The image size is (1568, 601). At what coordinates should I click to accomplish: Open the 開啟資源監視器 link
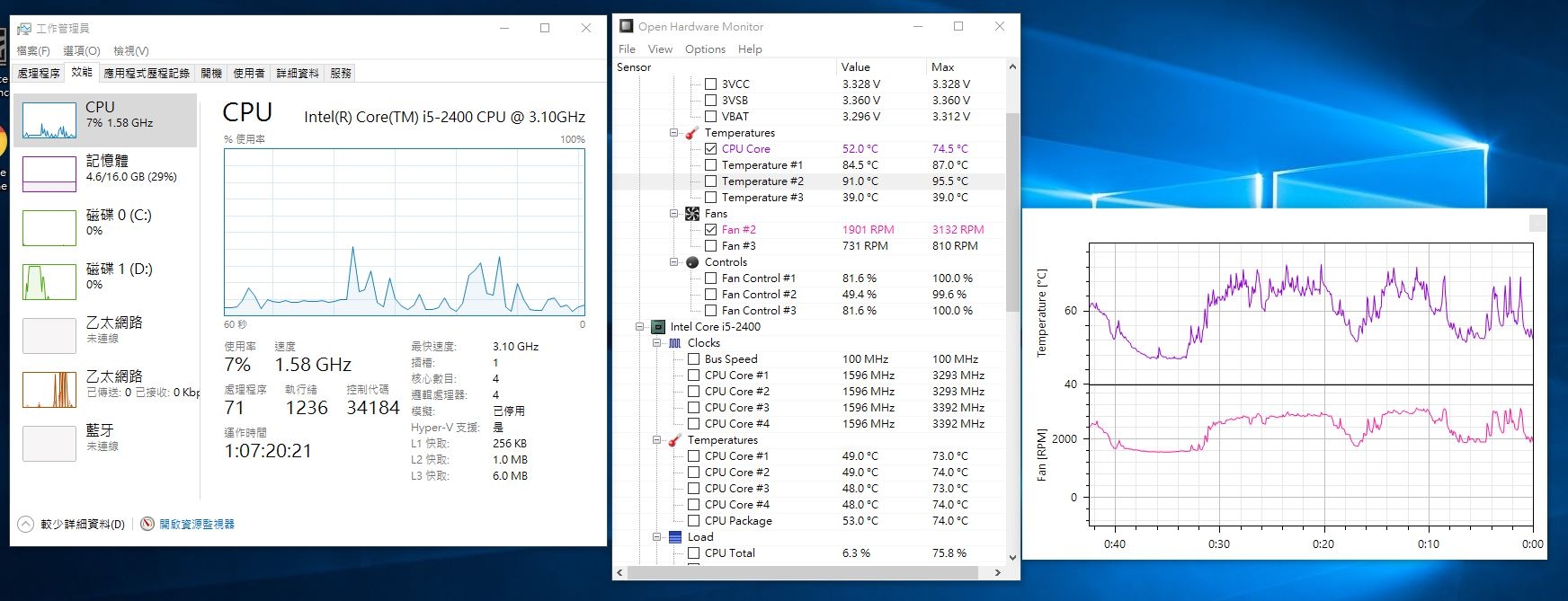pyautogui.click(x=188, y=524)
